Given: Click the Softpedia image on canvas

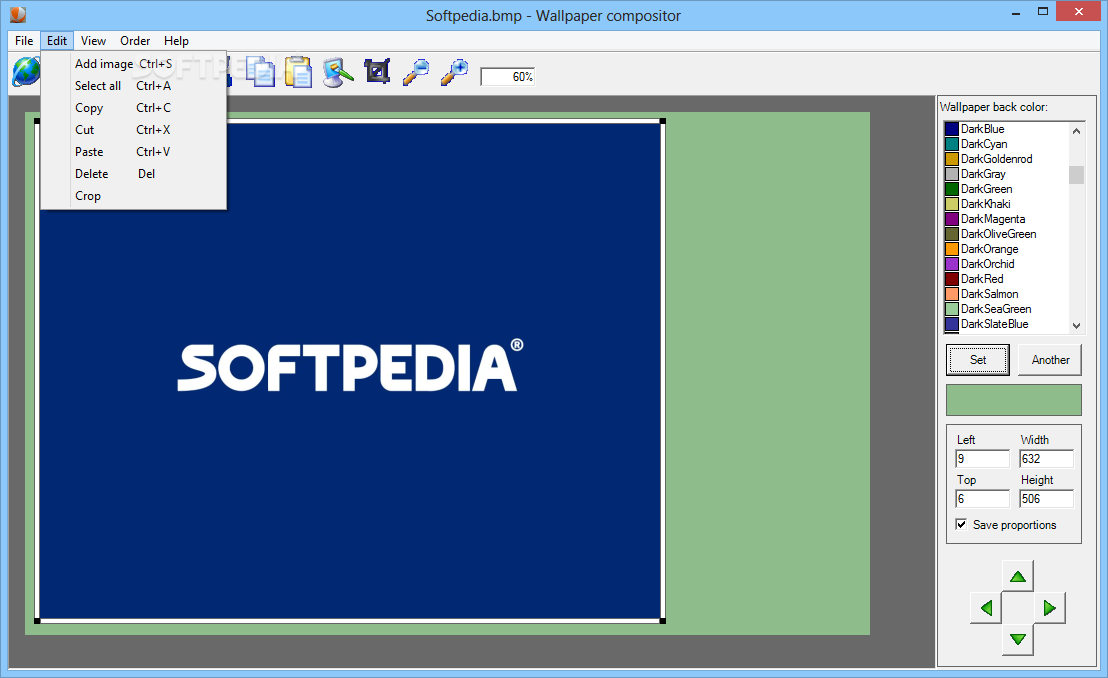Looking at the screenshot, I should [350, 371].
